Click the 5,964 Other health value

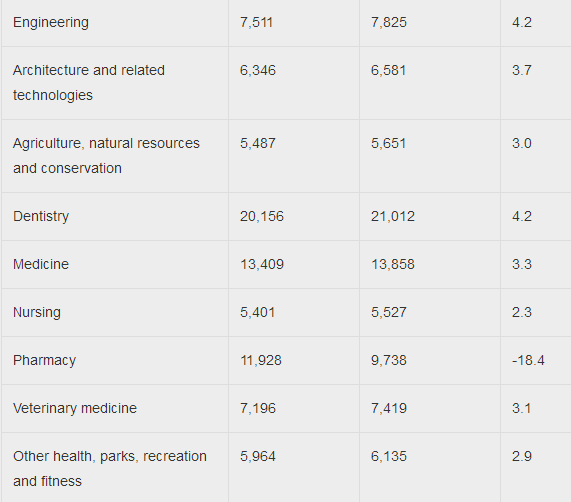258,456
